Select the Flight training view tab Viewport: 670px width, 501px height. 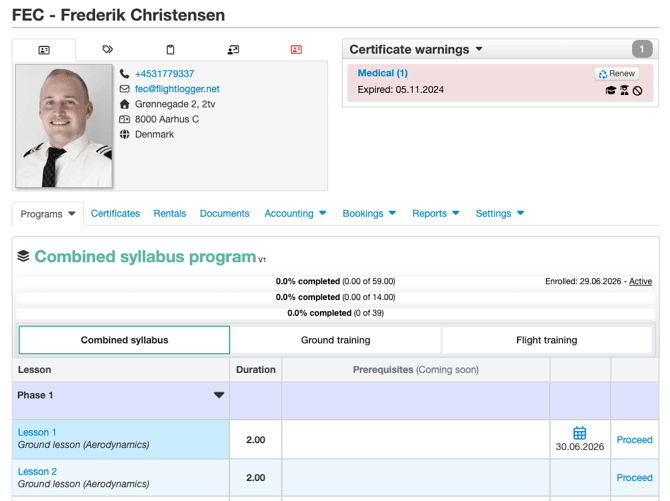[547, 340]
